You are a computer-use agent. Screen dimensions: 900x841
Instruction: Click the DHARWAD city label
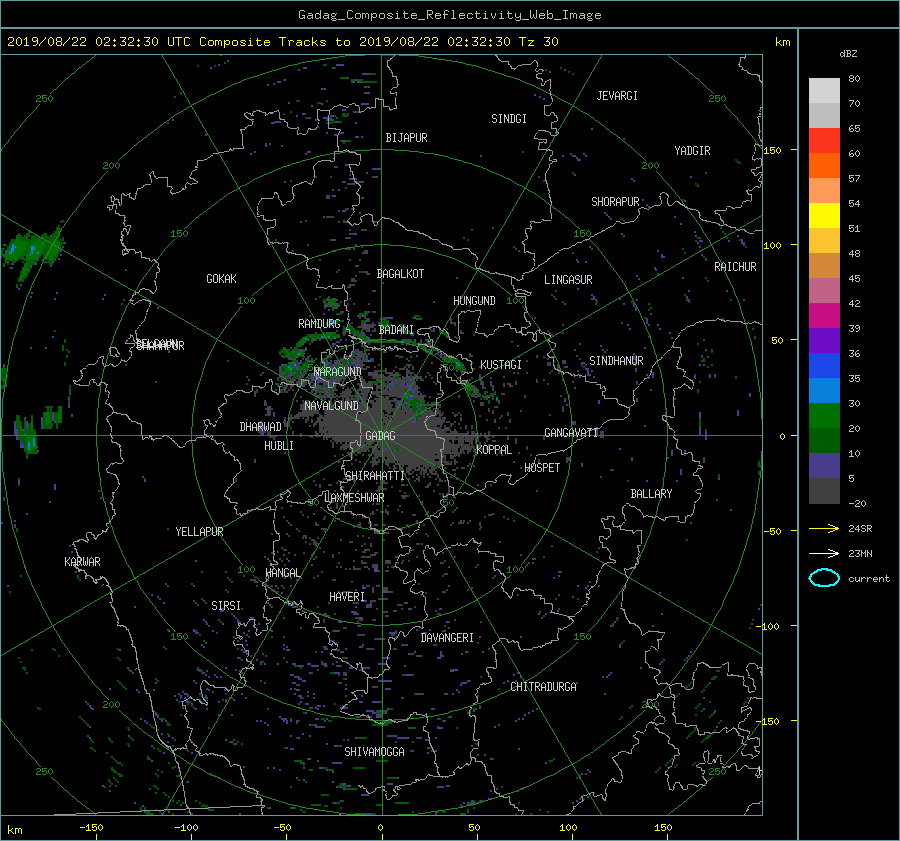[260, 427]
